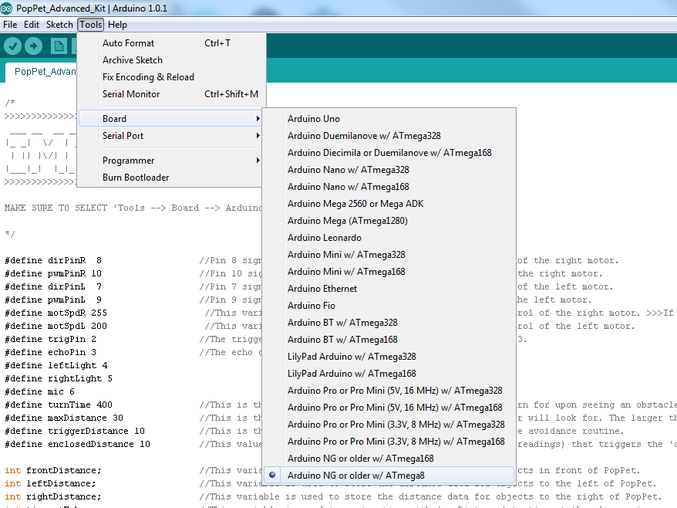Click the Arduino logo in title bar
The image size is (677, 508).
pos(6,8)
